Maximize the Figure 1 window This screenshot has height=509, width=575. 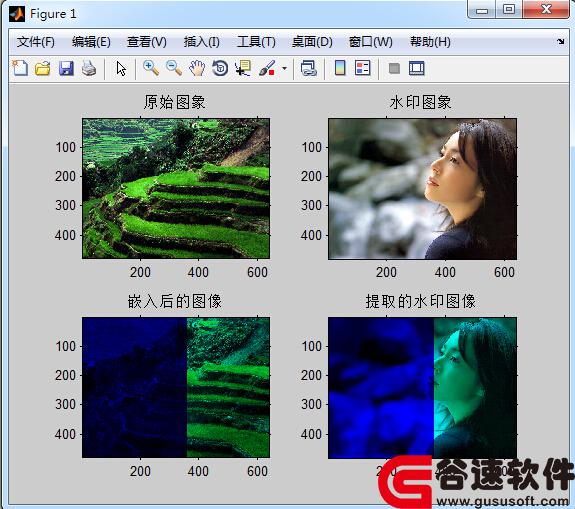click(509, 9)
